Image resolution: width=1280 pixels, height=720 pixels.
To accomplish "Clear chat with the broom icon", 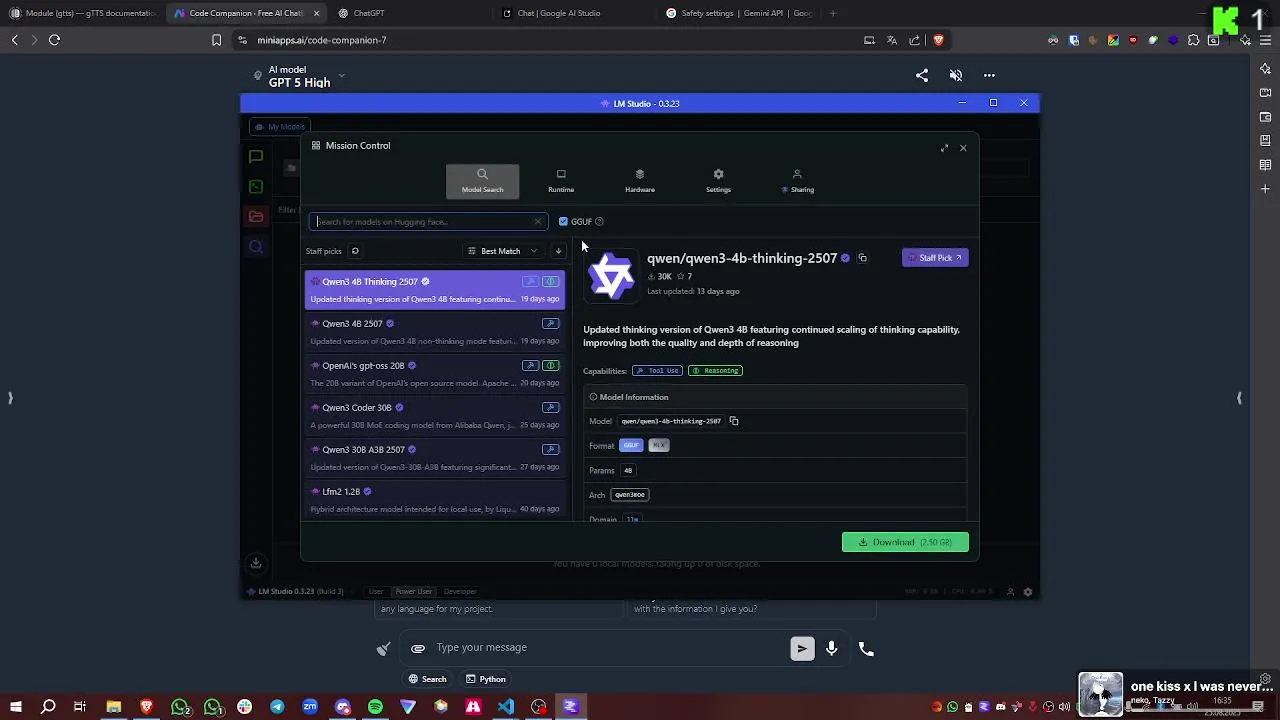I will 383,649.
